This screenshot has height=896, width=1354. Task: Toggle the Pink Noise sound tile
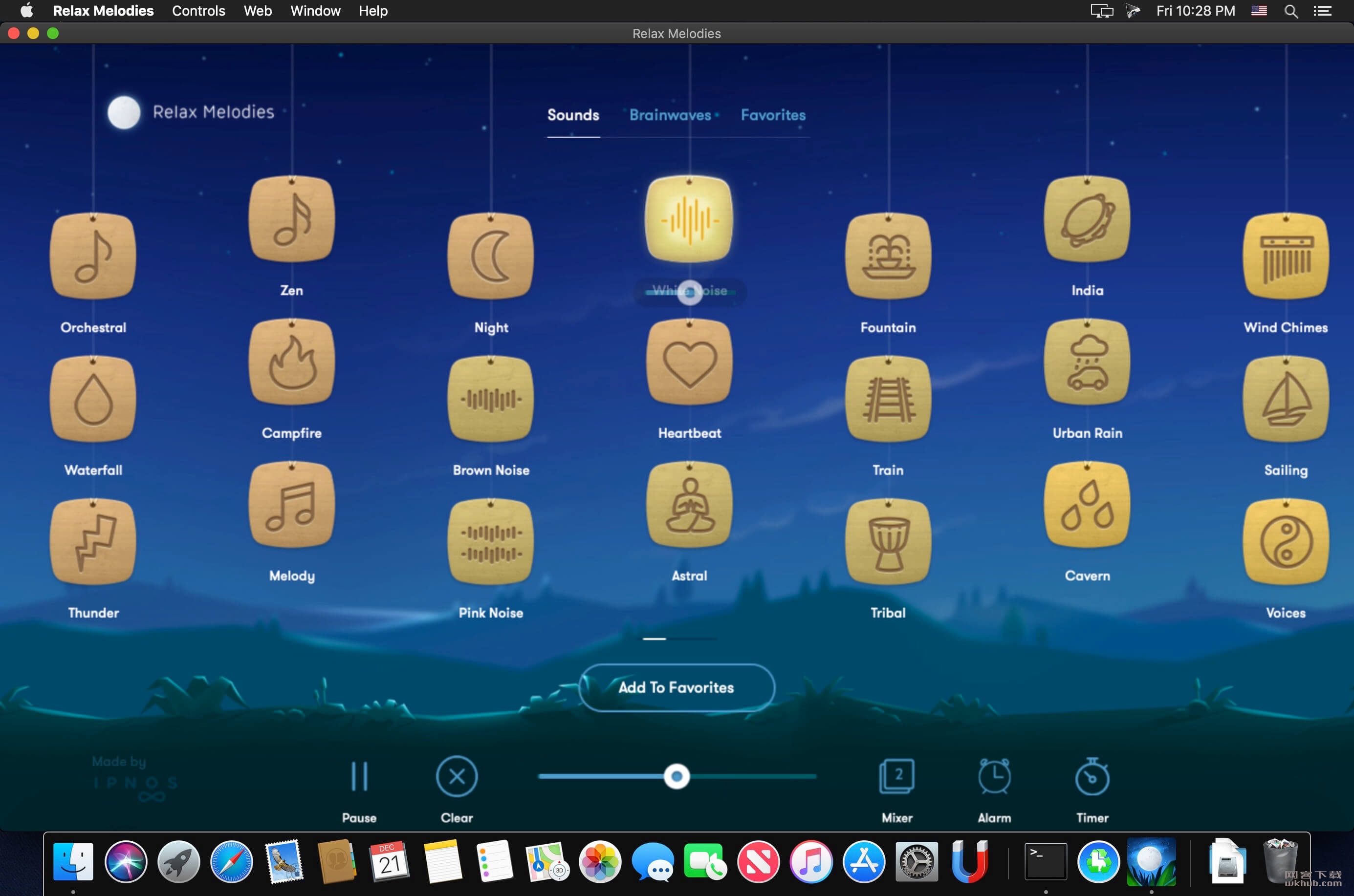491,542
